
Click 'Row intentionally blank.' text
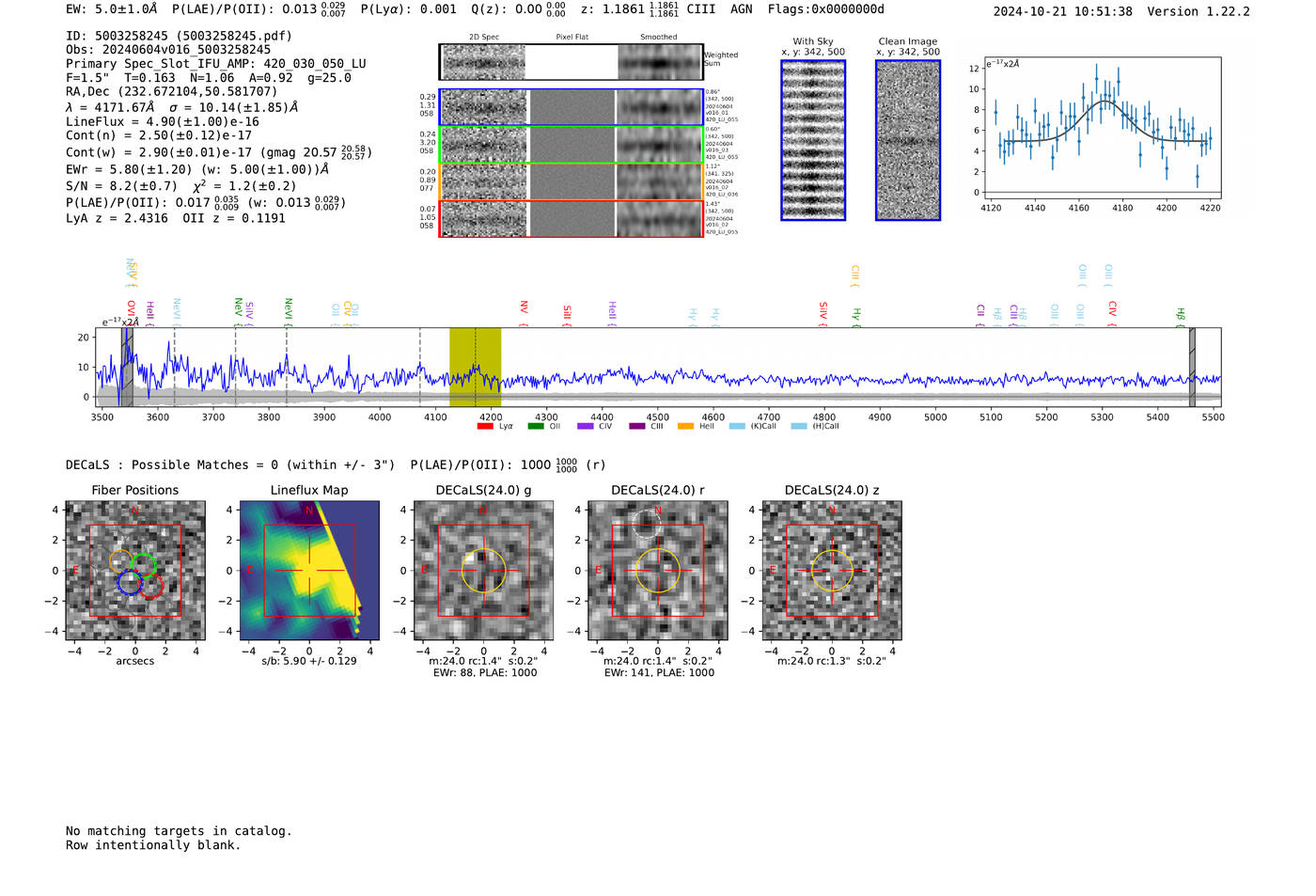coord(153,845)
